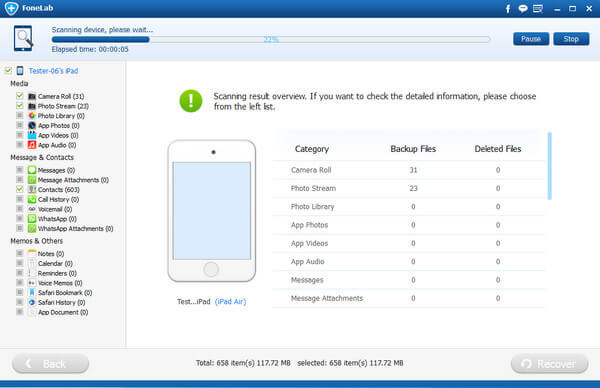Viewport: 600px width, 388px height.
Task: Click the Safari Bookmark icon
Action: tap(32, 292)
